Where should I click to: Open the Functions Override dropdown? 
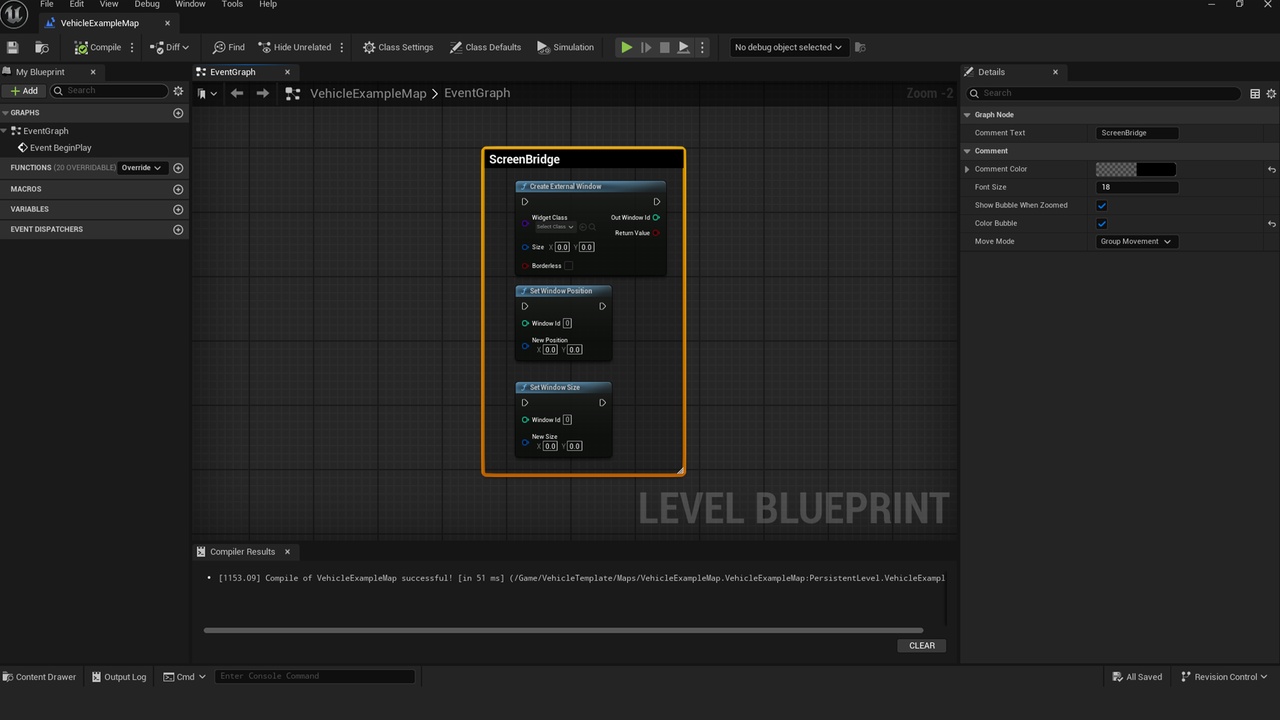pyautogui.click(x=141, y=168)
